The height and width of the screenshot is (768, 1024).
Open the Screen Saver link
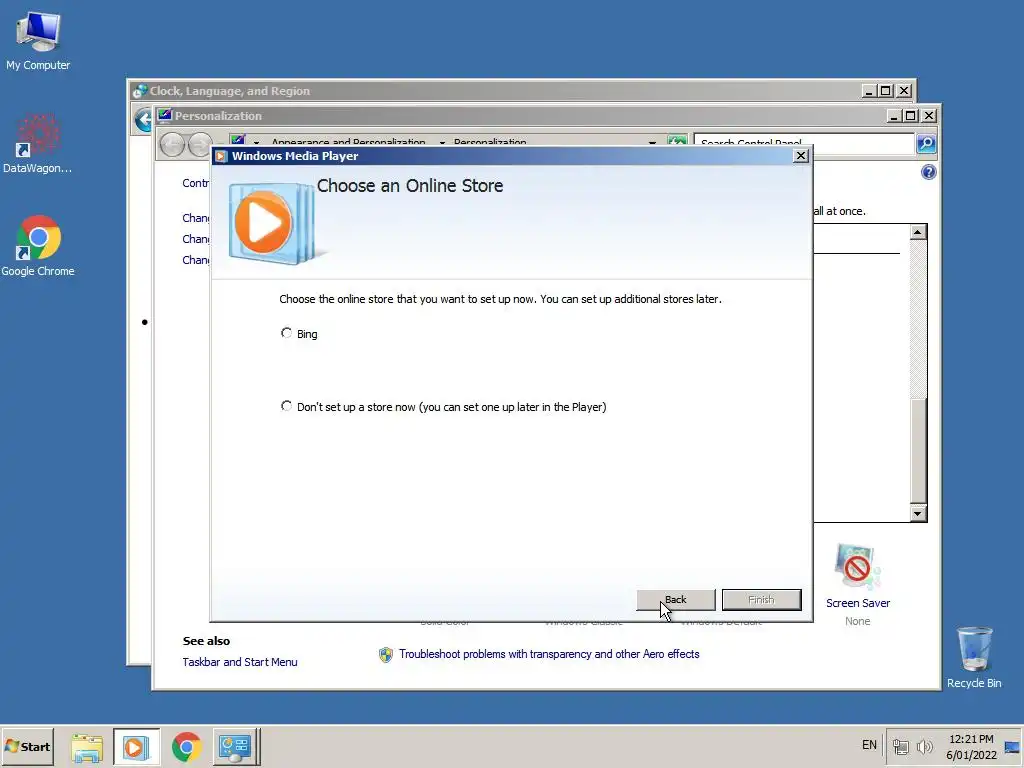pos(857,603)
